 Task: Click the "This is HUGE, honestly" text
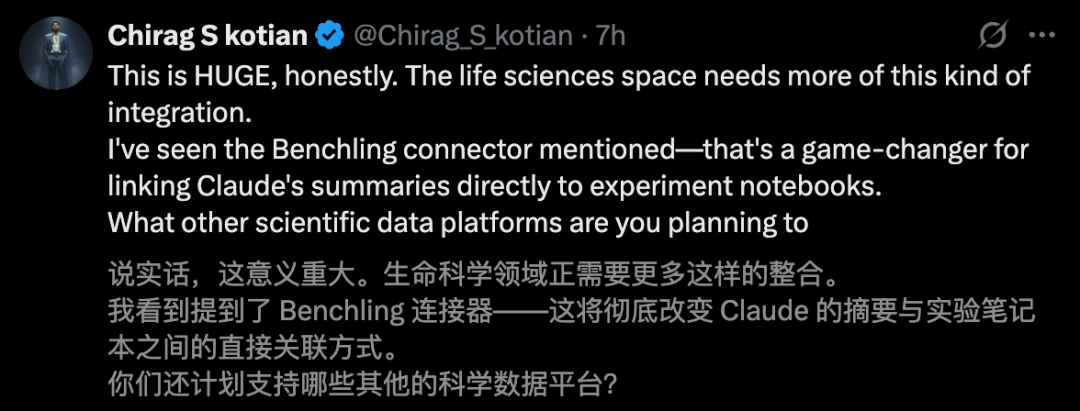[x=230, y=77]
